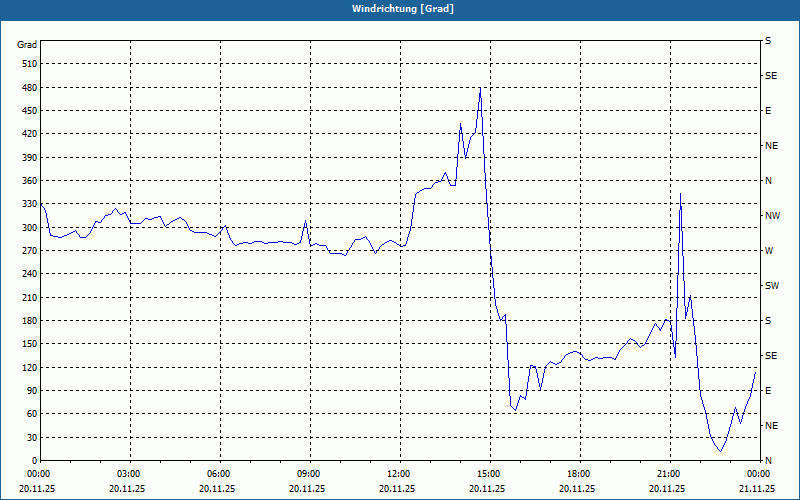Select the 360 degree axis label
The width and height of the screenshot is (800, 500).
[30, 181]
